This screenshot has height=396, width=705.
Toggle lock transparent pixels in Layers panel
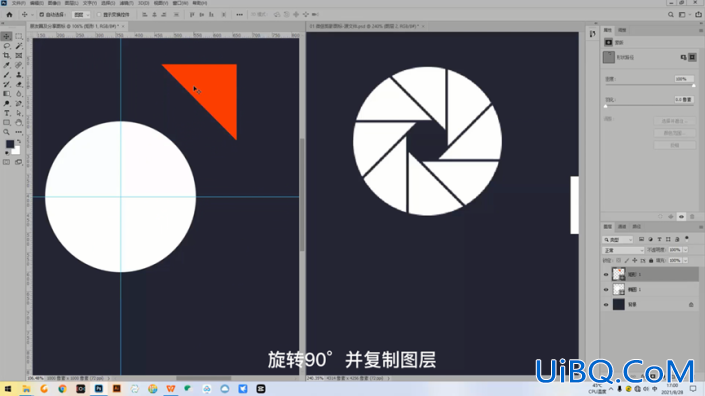[x=619, y=261]
